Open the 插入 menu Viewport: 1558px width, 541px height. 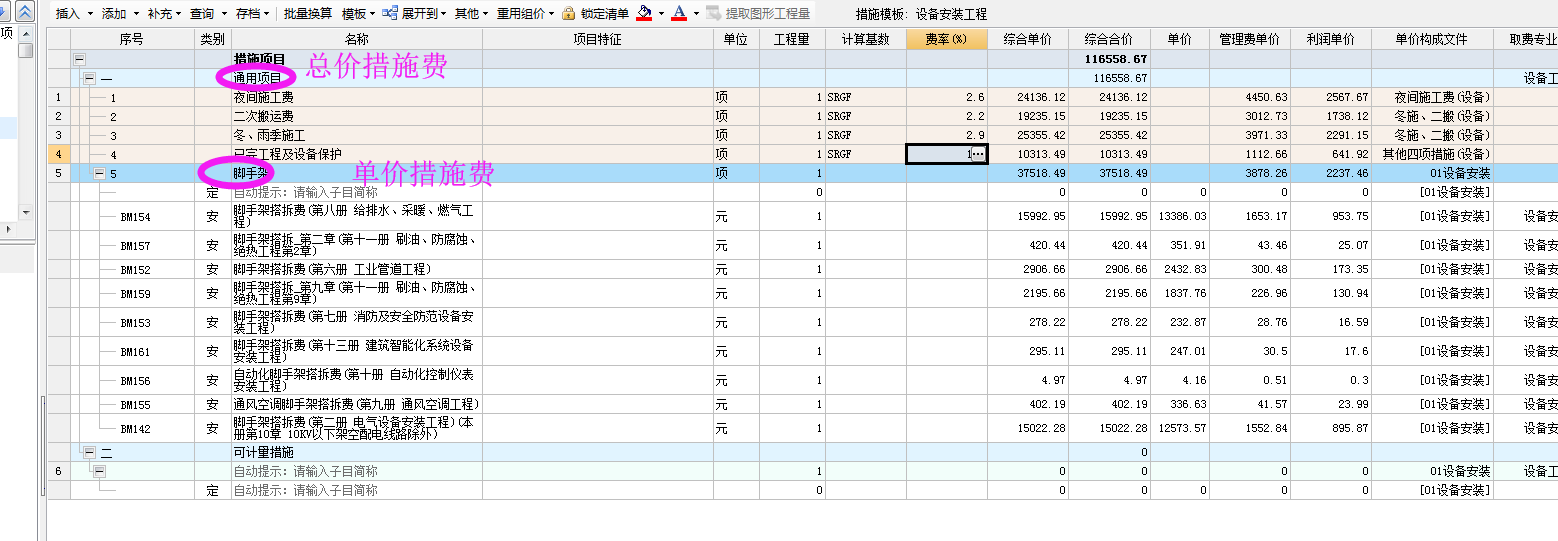(74, 14)
